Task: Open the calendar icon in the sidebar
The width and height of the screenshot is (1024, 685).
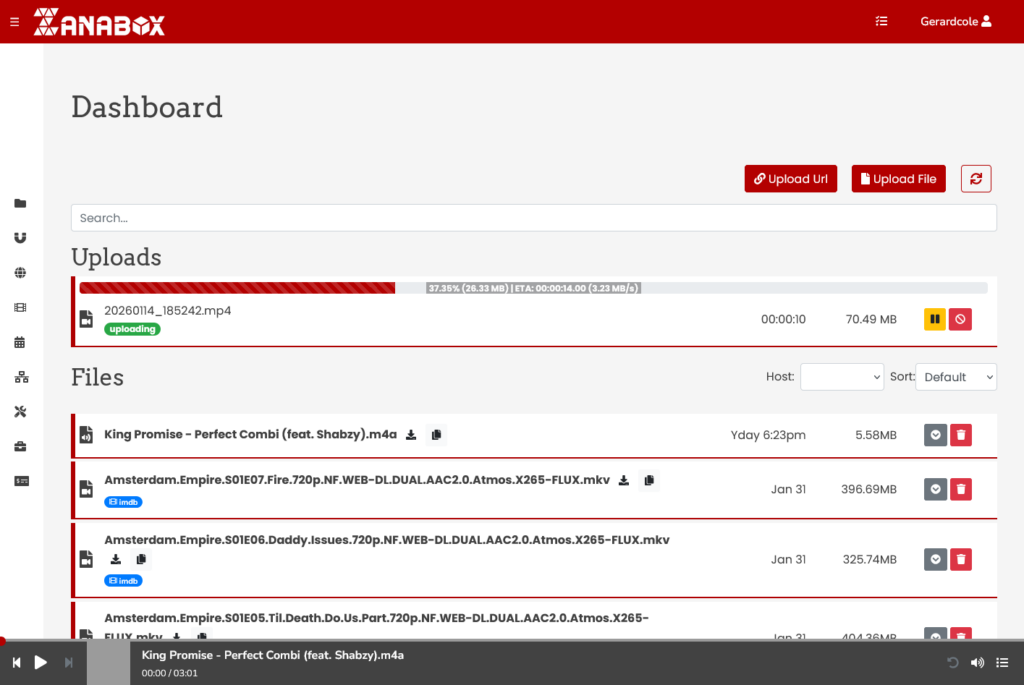Action: (20, 341)
